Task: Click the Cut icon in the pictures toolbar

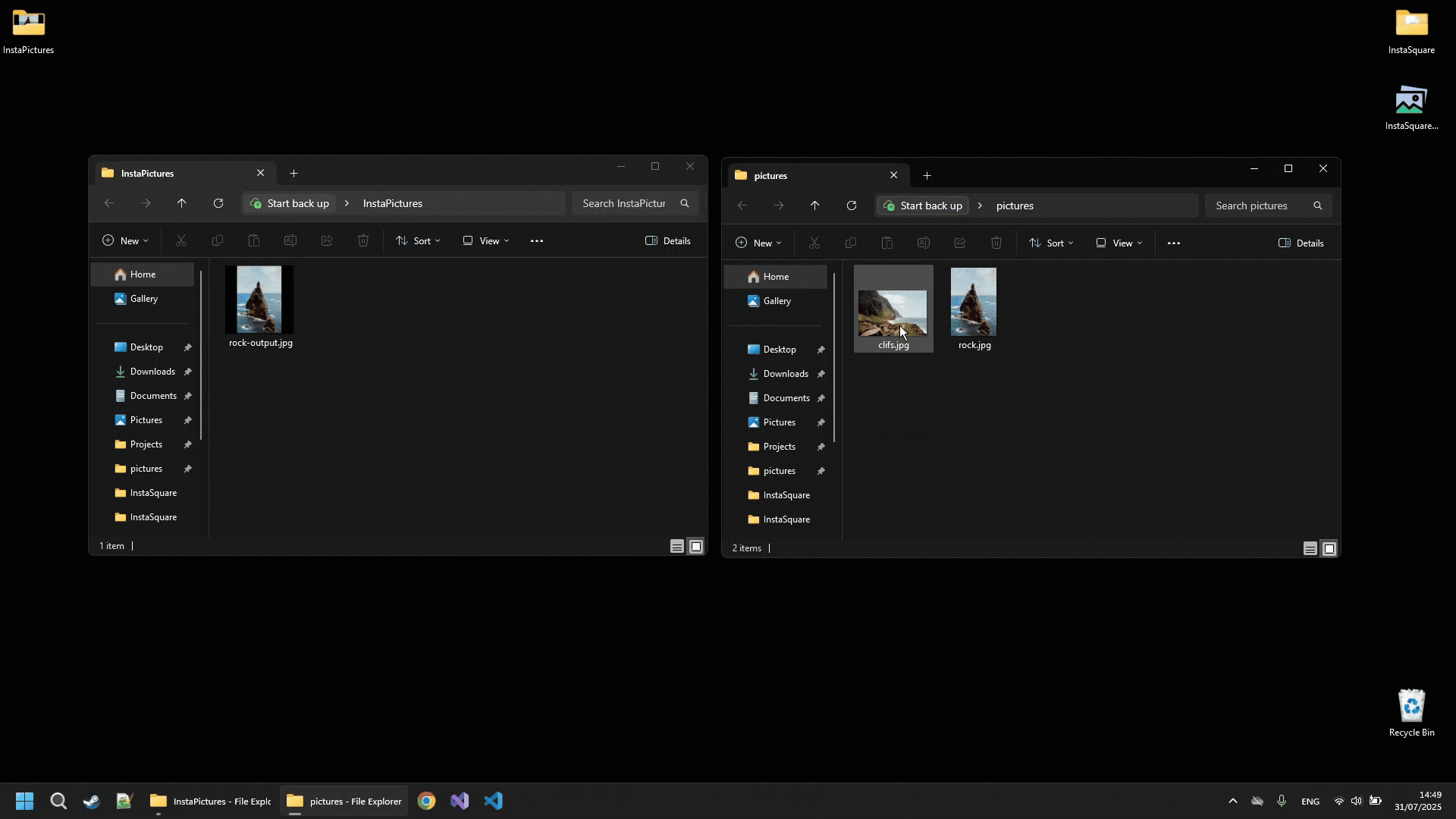Action: [815, 243]
